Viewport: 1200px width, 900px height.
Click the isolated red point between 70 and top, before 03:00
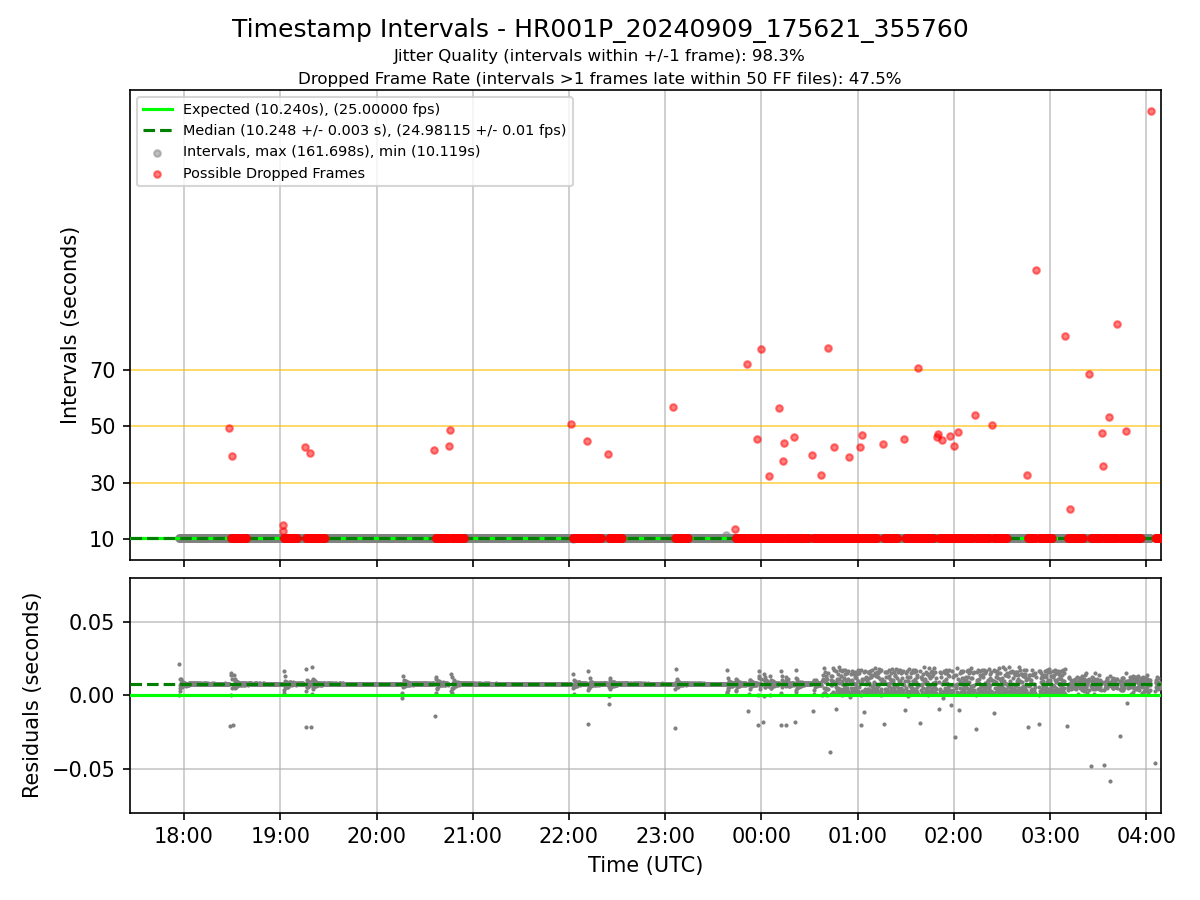coord(1036,270)
